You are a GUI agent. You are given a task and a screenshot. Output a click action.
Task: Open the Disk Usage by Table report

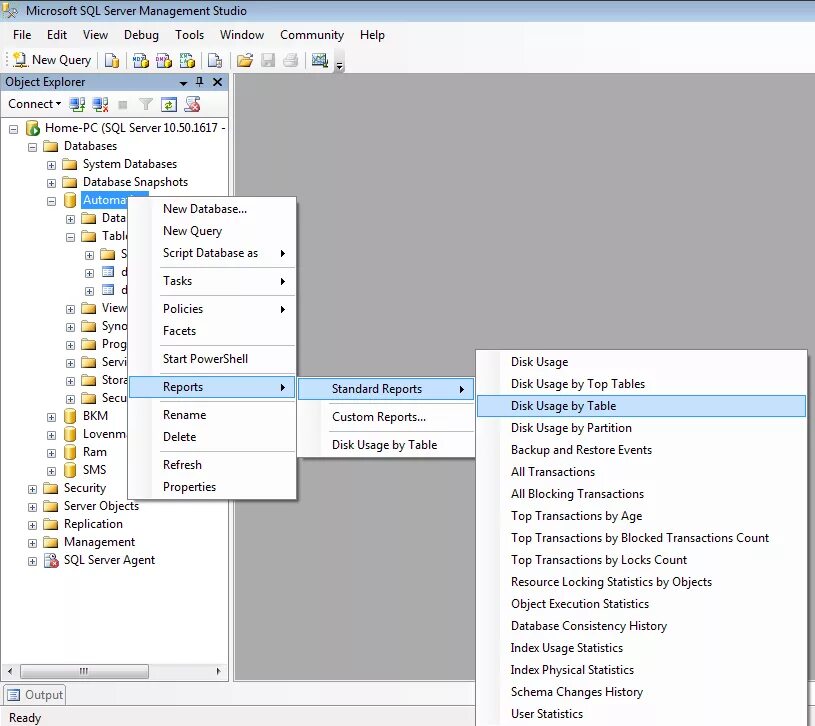(641, 406)
